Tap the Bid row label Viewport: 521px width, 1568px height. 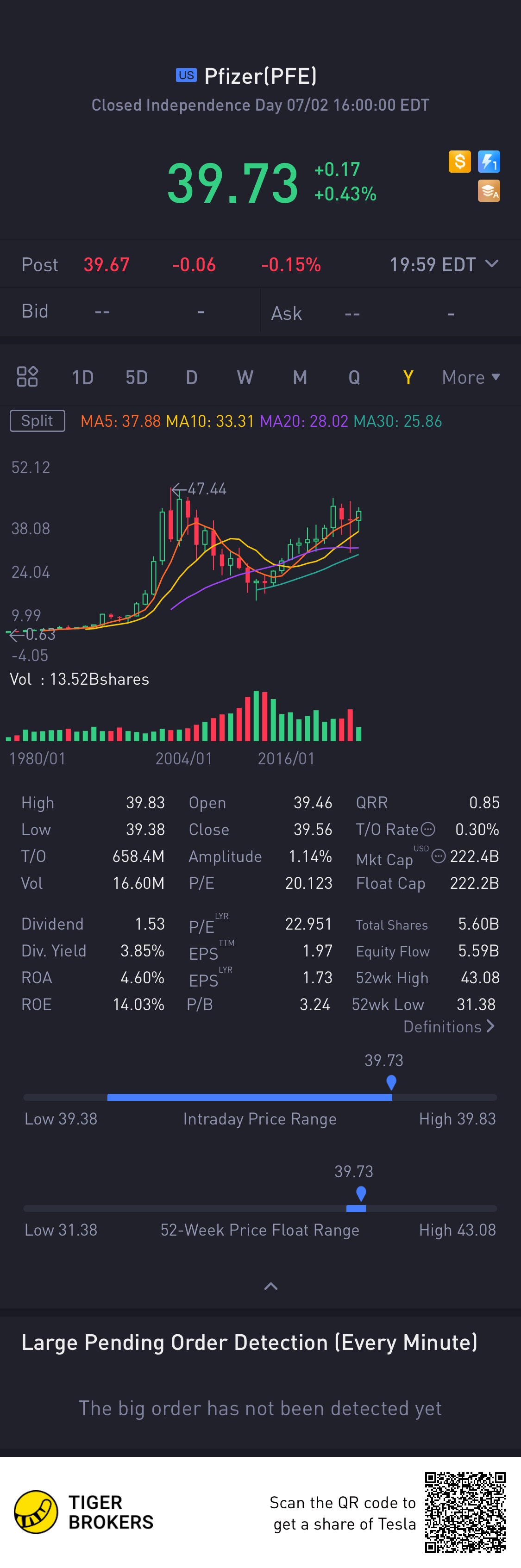35,311
